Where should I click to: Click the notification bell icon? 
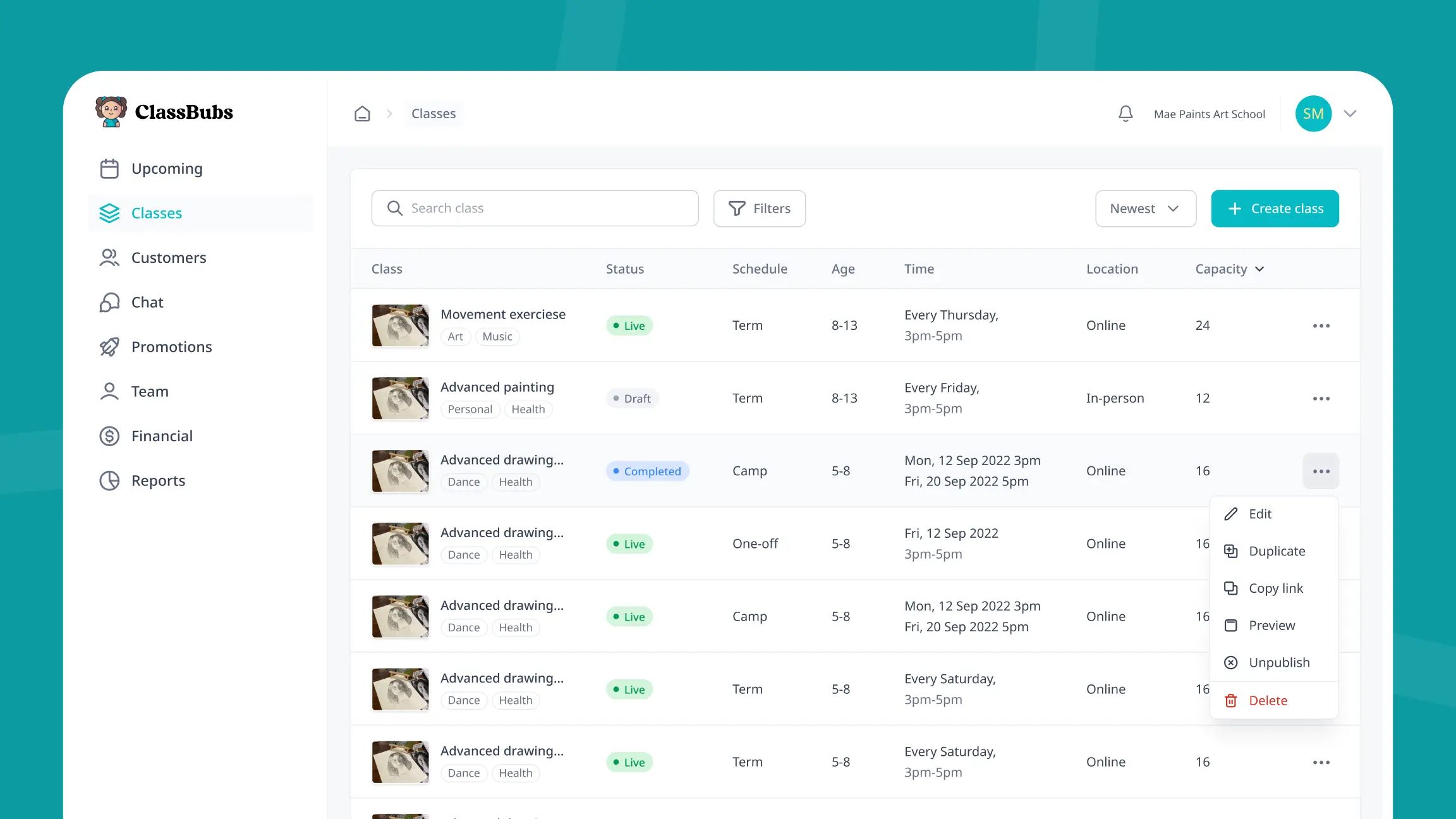coord(1125,114)
